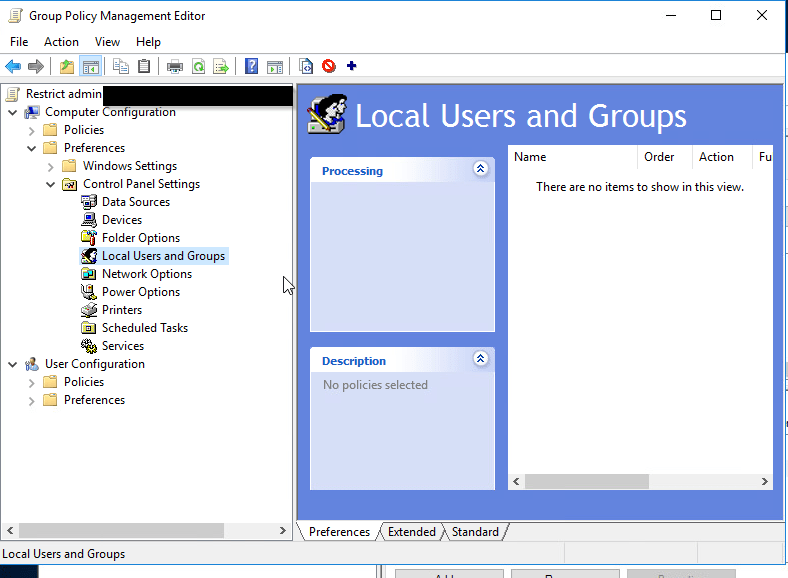Open Help with the question mark icon

(x=251, y=66)
